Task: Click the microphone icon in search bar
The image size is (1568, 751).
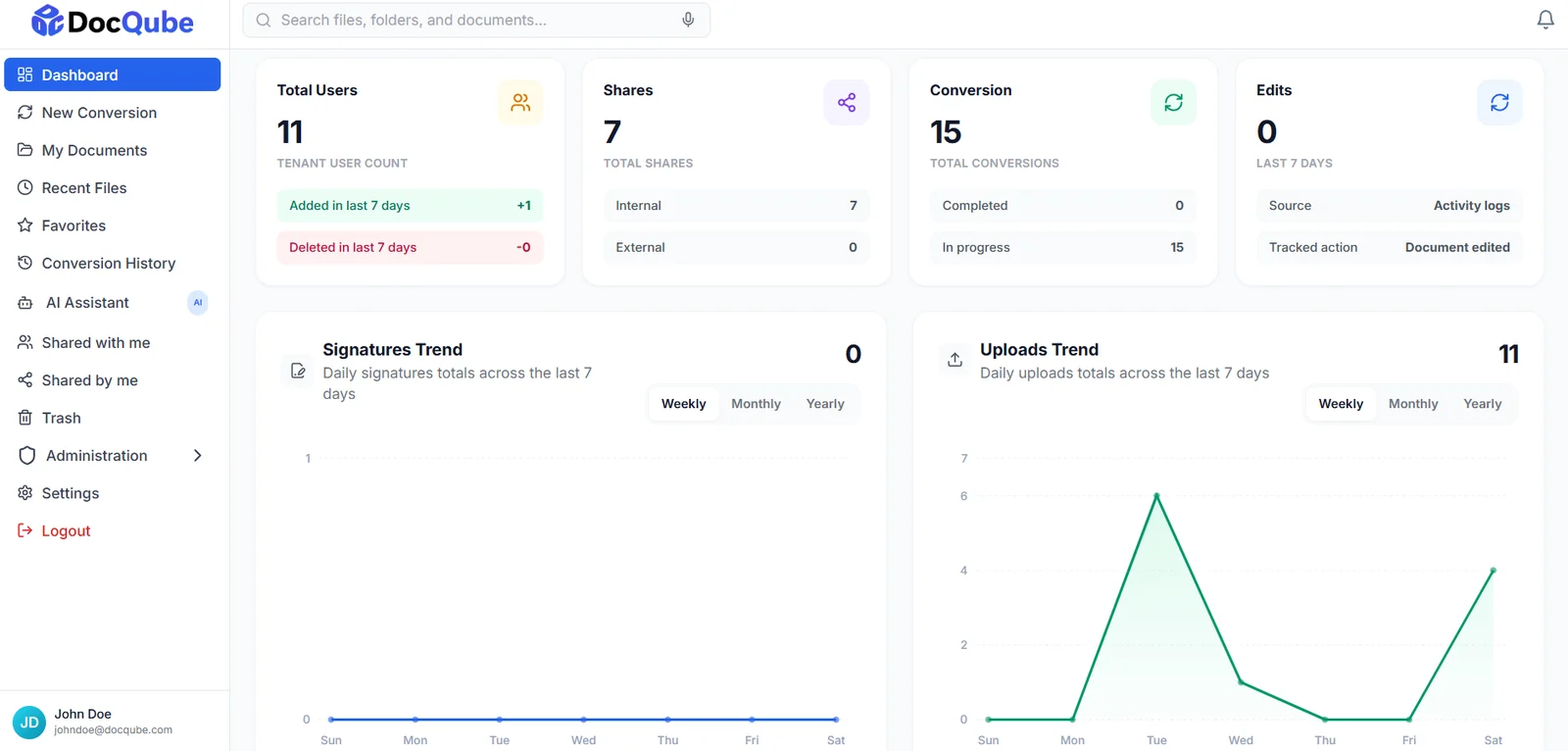Action: [x=688, y=20]
